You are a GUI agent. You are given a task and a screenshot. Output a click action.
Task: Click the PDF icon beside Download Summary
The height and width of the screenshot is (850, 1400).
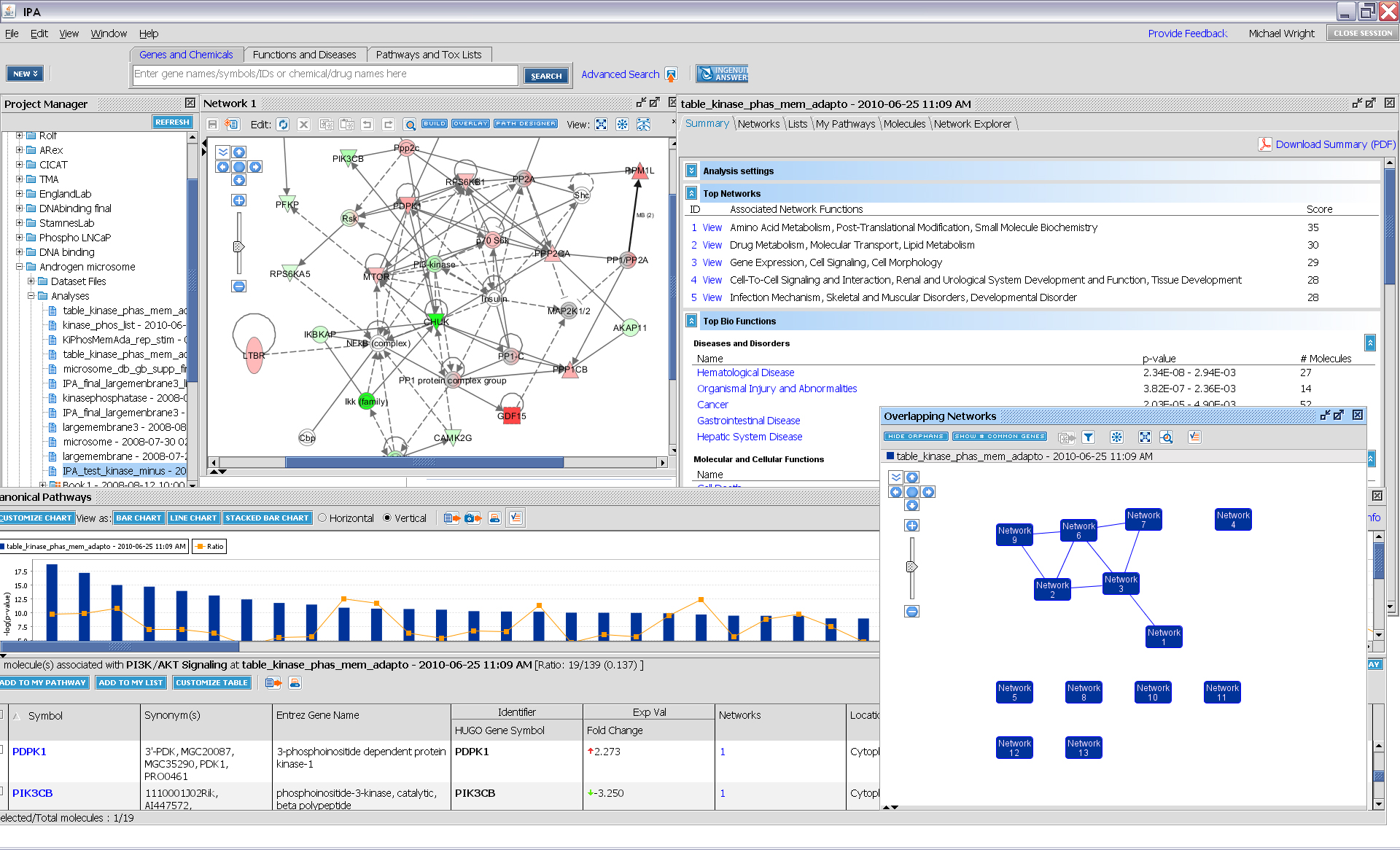point(1264,144)
